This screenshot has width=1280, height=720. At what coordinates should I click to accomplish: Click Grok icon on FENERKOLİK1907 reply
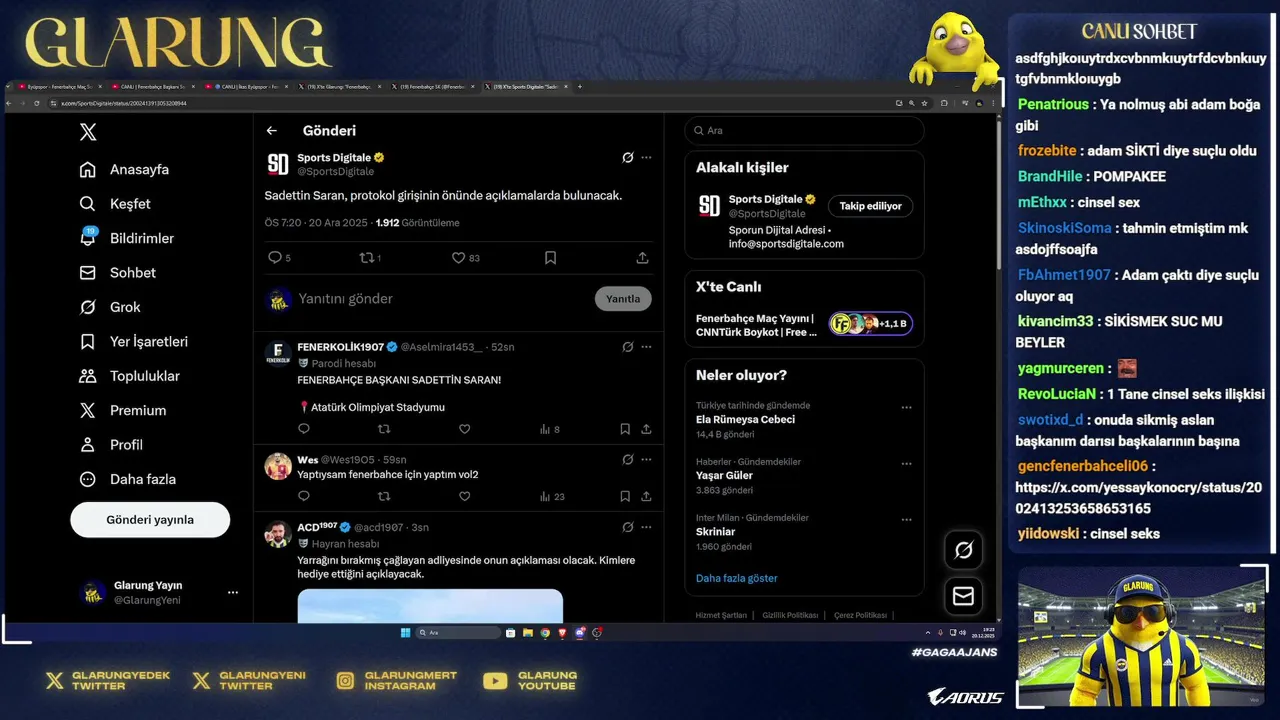tap(627, 347)
